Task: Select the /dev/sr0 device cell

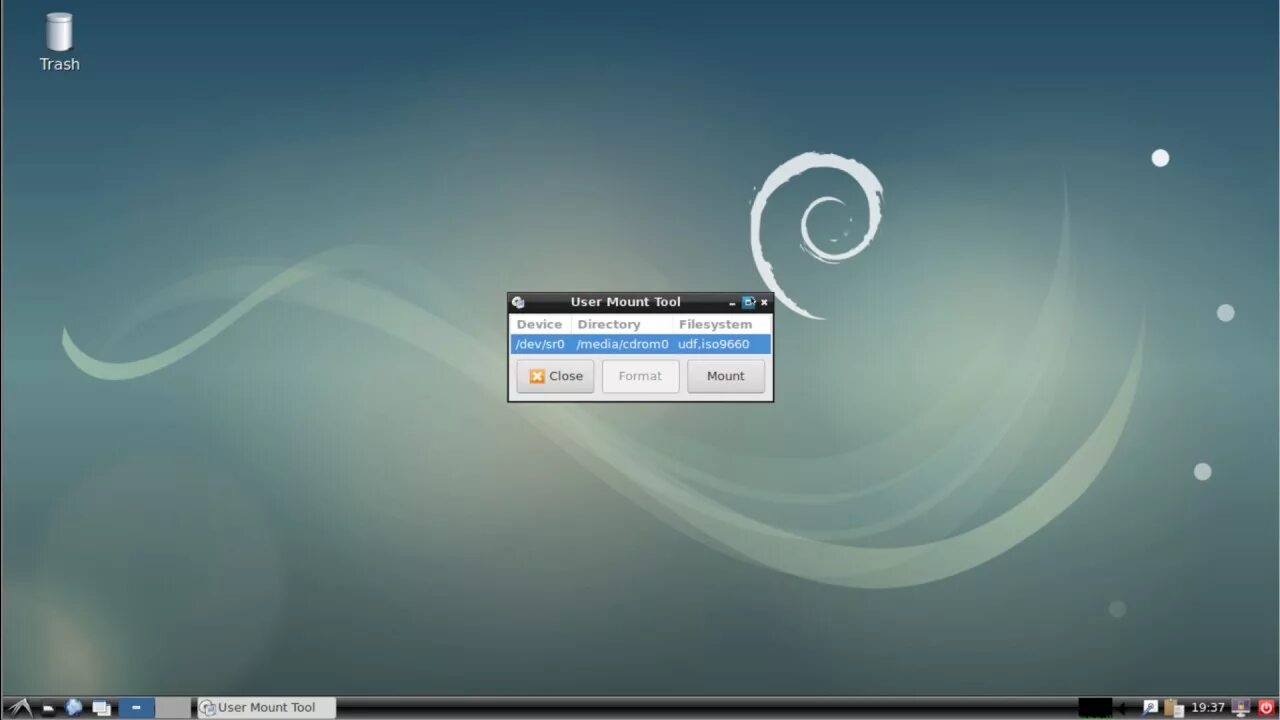Action: point(540,344)
